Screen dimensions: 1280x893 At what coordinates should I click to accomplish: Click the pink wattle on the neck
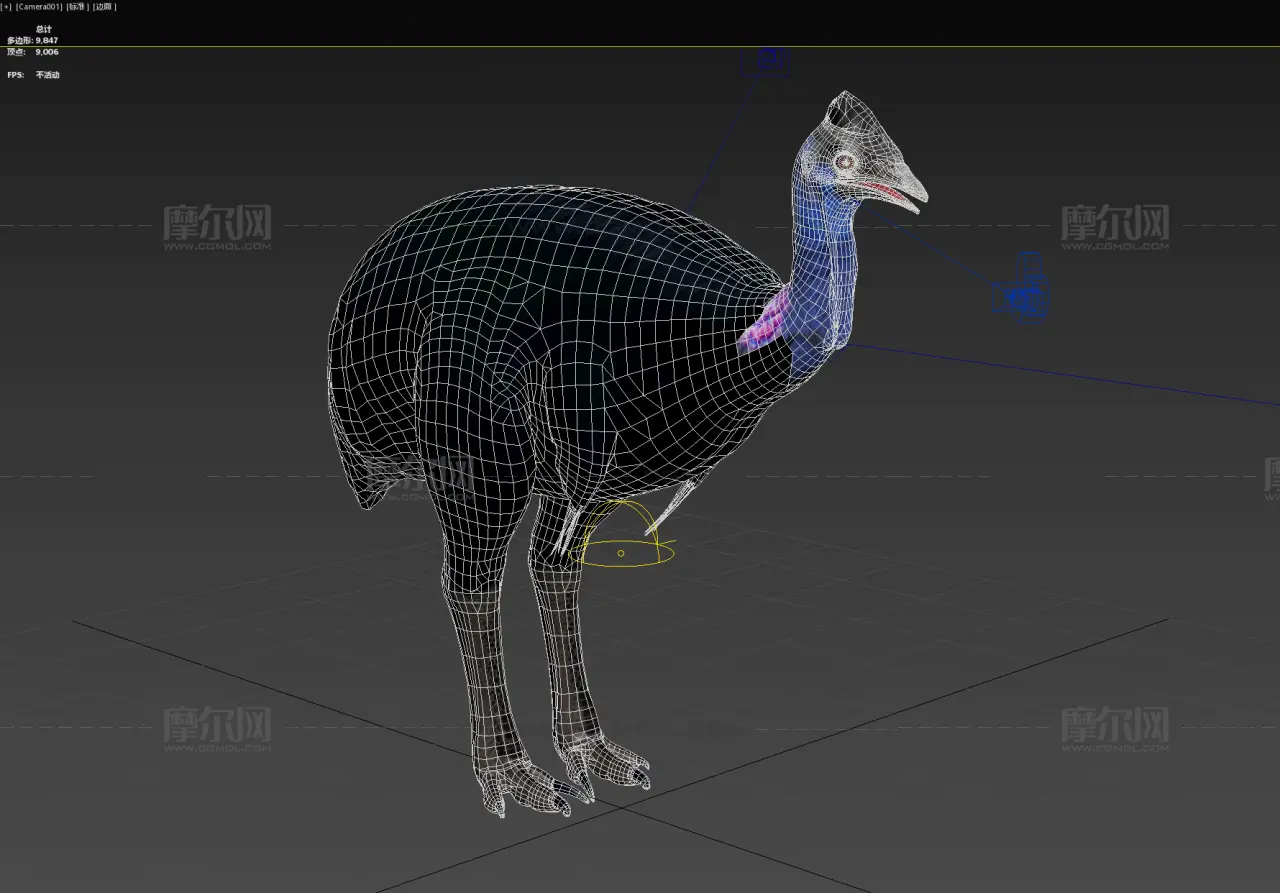point(764,323)
